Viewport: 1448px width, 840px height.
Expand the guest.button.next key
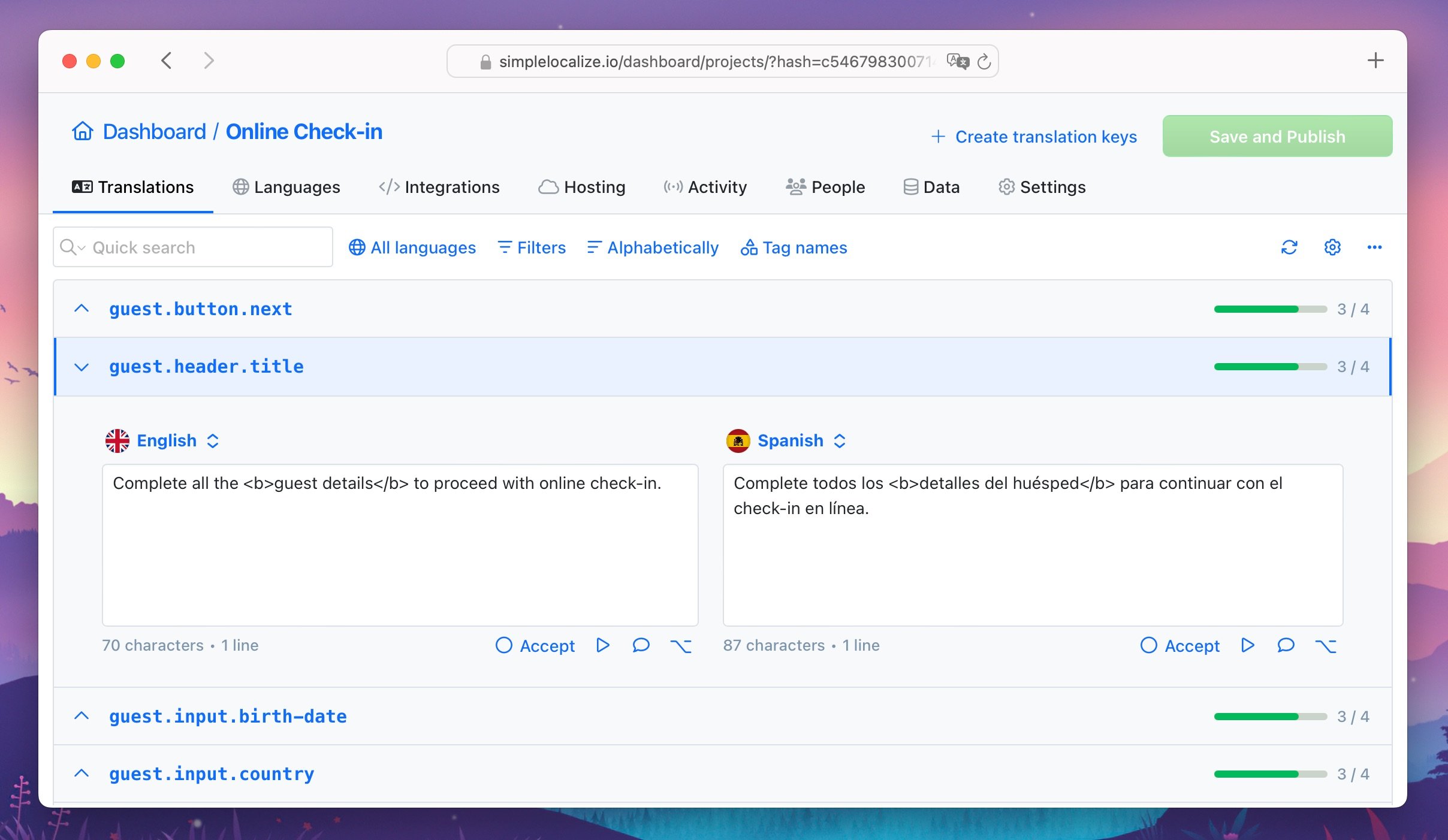click(82, 309)
